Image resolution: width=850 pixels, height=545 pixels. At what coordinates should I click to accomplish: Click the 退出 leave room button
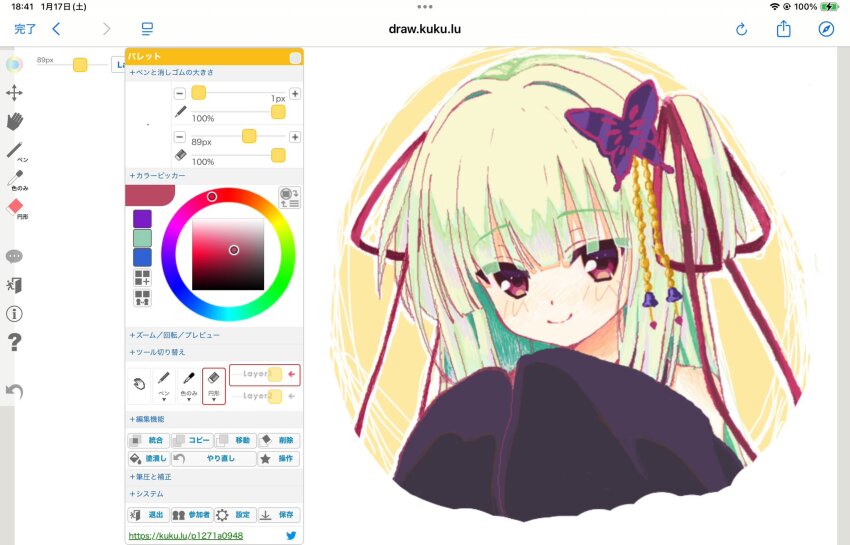(x=149, y=515)
